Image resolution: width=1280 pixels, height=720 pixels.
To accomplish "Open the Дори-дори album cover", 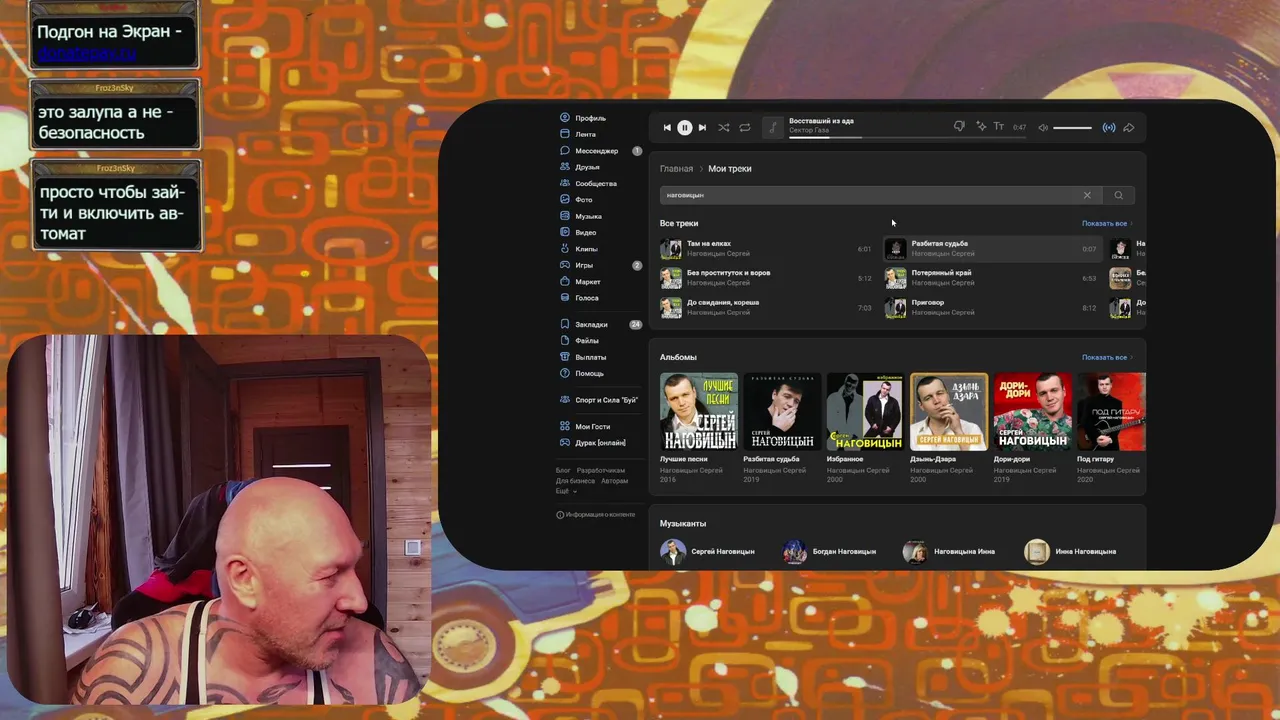I will coord(1032,412).
